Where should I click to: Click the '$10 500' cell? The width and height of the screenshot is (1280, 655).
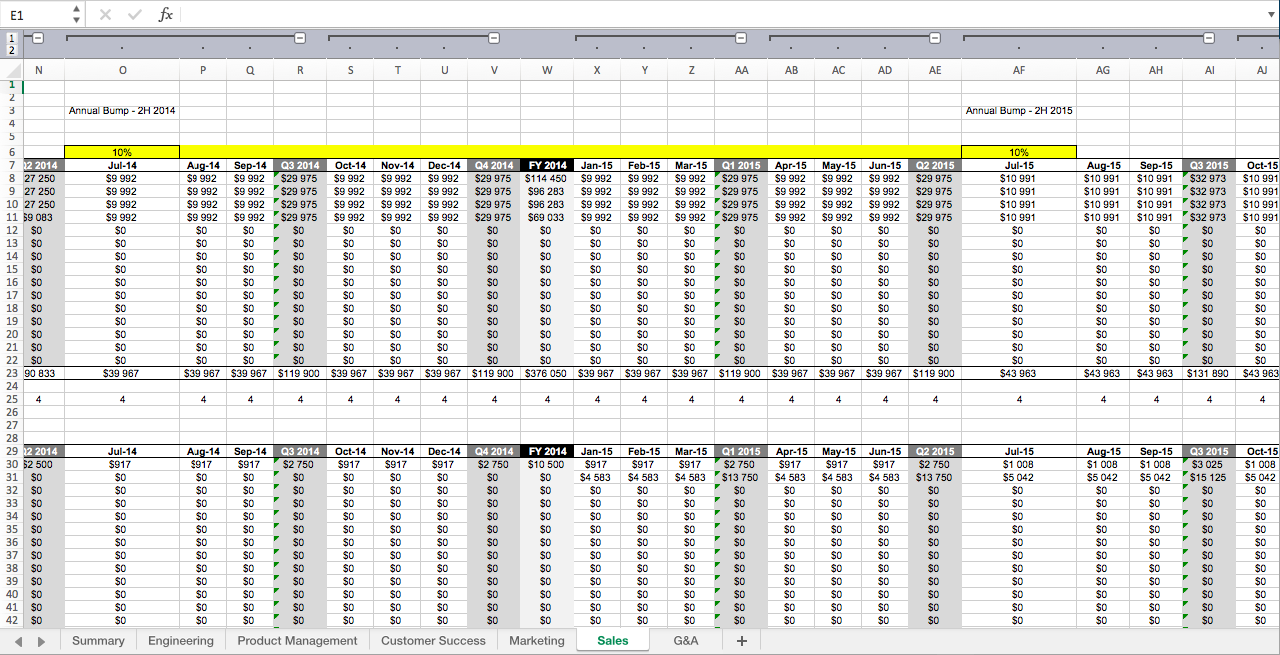pos(547,465)
